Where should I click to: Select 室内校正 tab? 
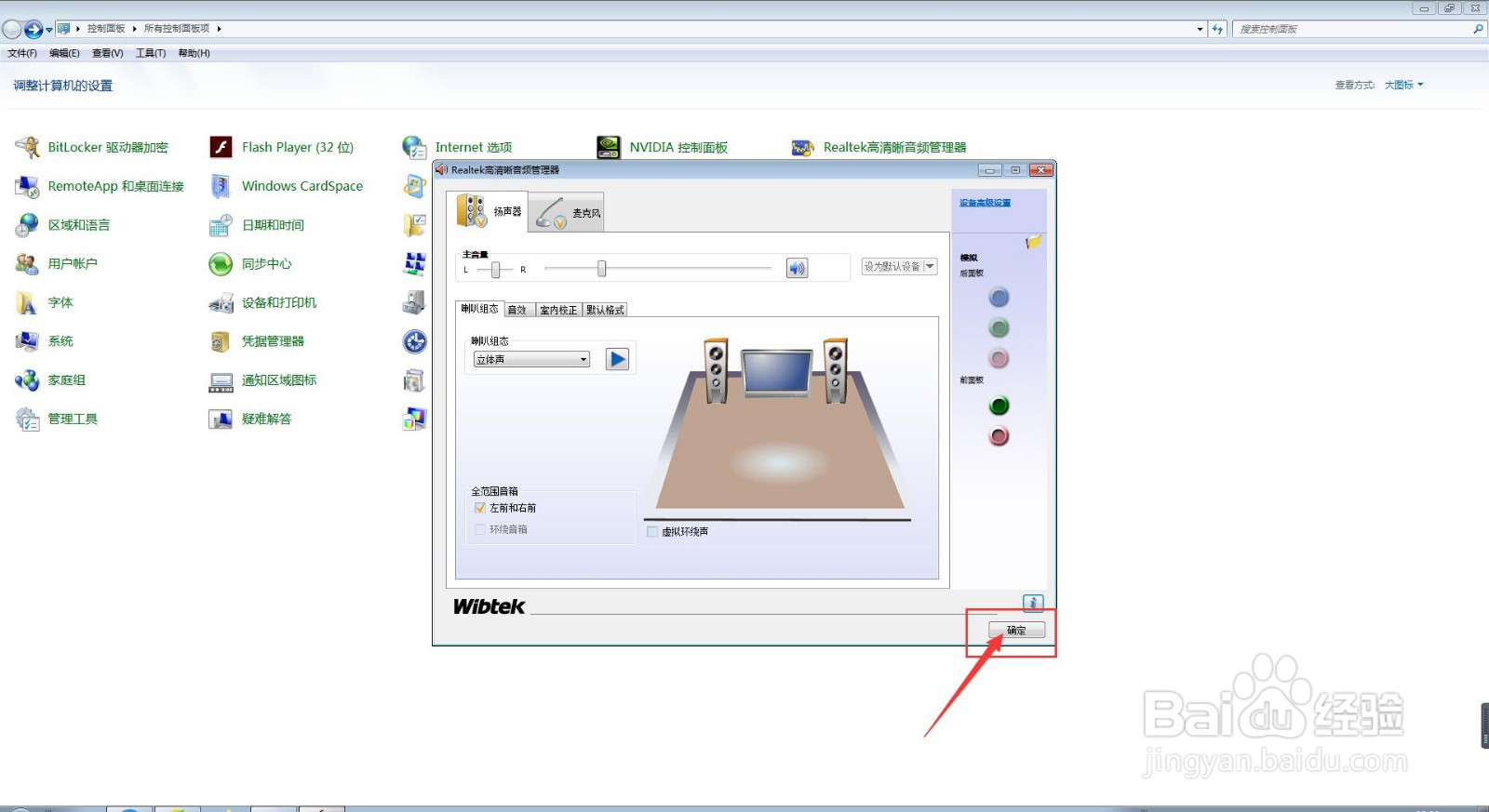[558, 310]
